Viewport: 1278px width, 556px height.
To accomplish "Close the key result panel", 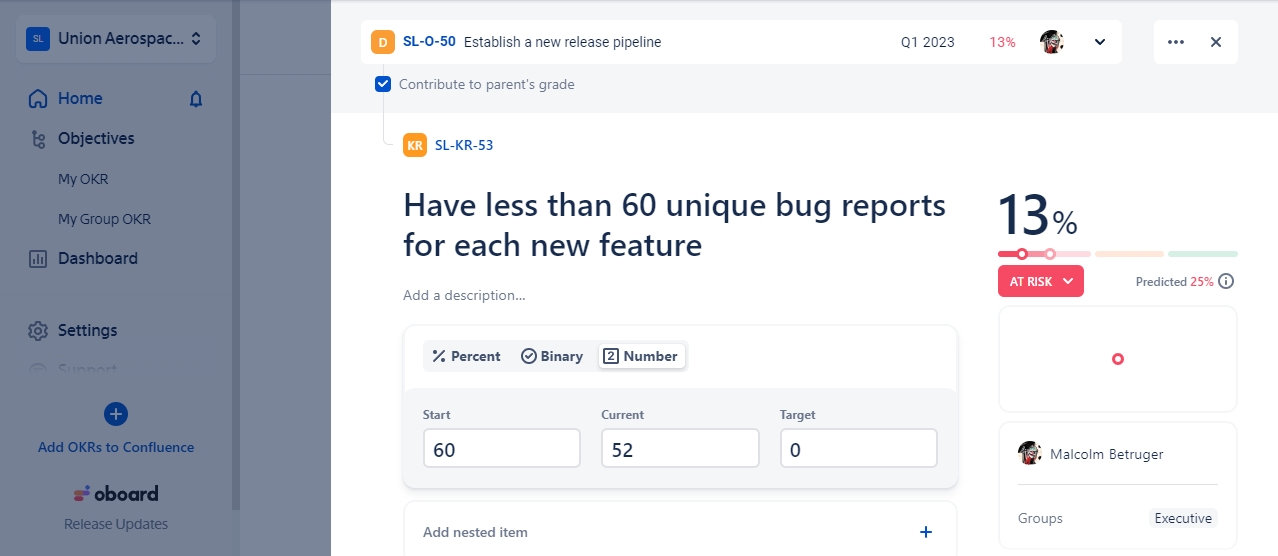I will coord(1216,42).
